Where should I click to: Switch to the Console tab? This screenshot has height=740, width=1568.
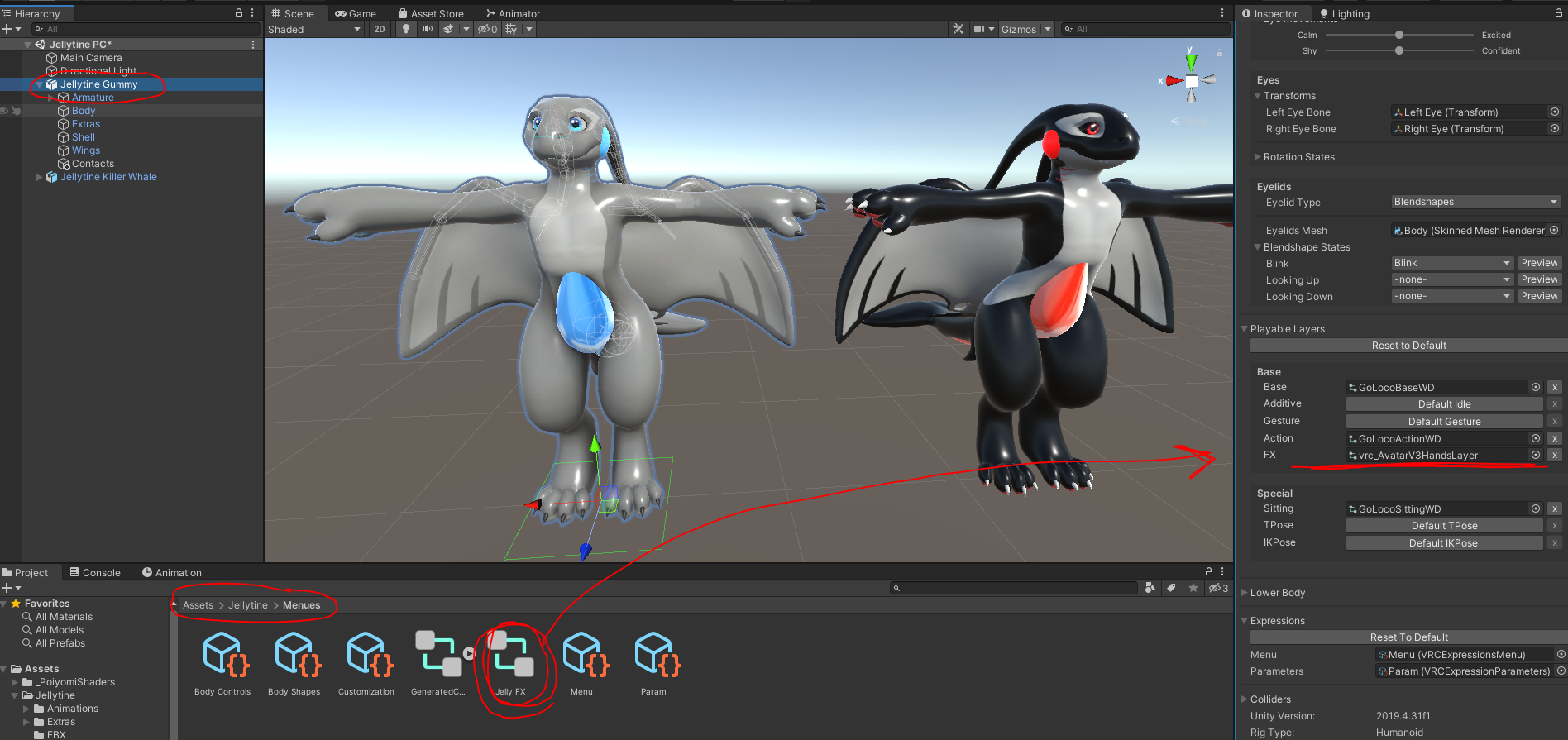point(95,572)
